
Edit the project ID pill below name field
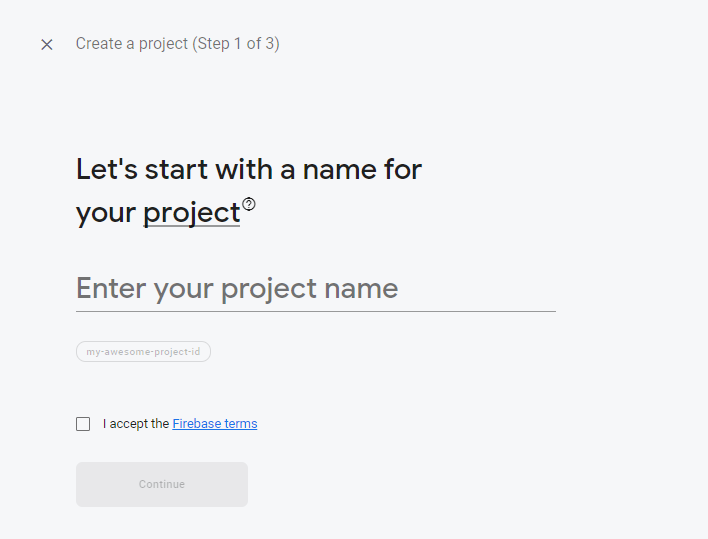point(143,352)
